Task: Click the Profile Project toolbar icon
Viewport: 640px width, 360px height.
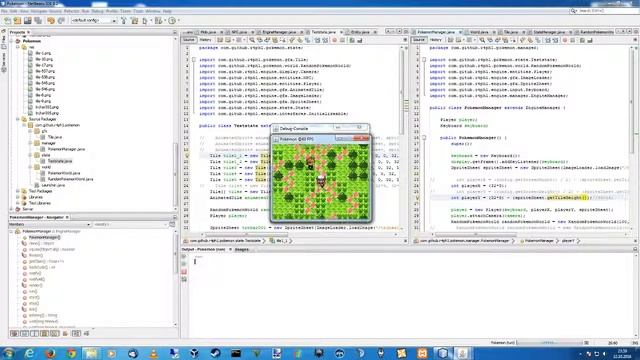Action: tap(173, 20)
